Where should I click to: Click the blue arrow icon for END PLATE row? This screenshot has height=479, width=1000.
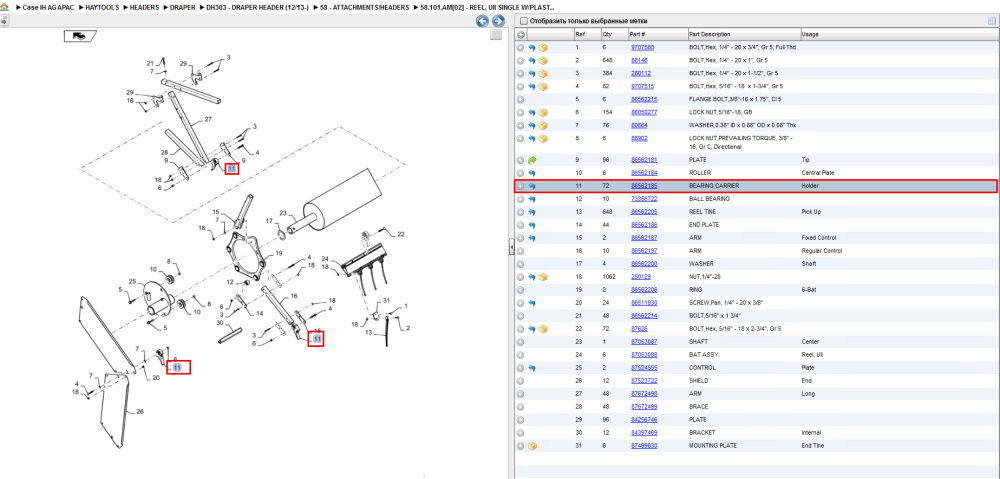pos(531,225)
